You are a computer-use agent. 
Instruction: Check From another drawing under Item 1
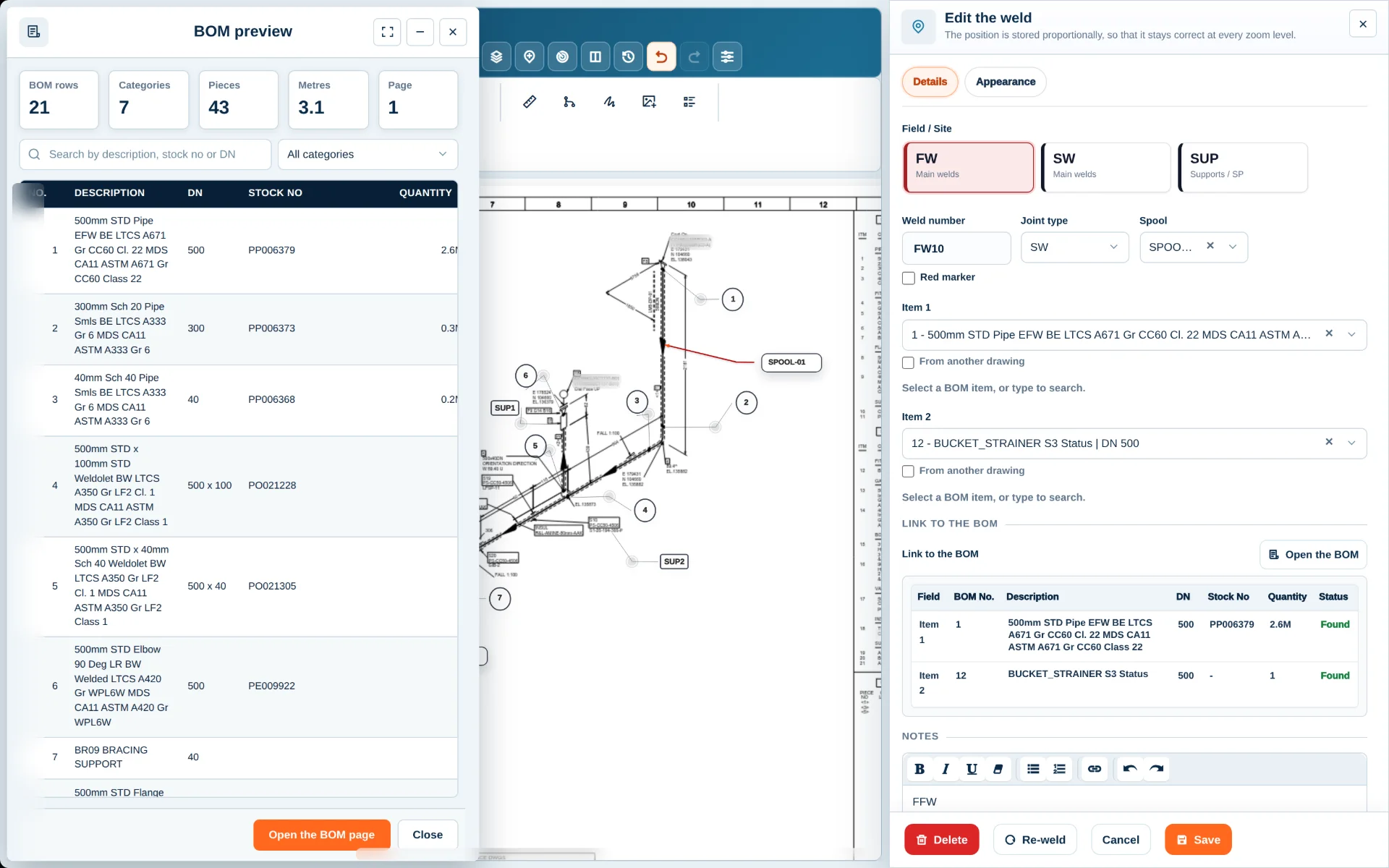(x=908, y=362)
